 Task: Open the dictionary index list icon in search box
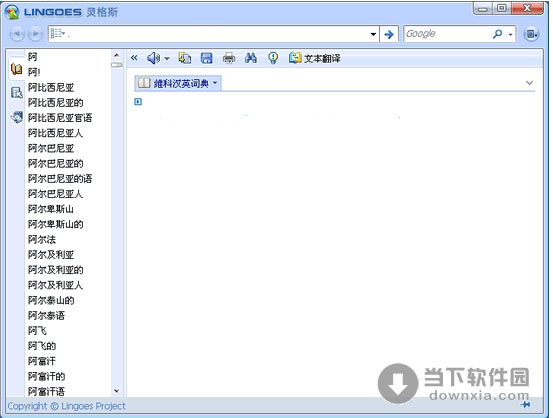click(58, 34)
